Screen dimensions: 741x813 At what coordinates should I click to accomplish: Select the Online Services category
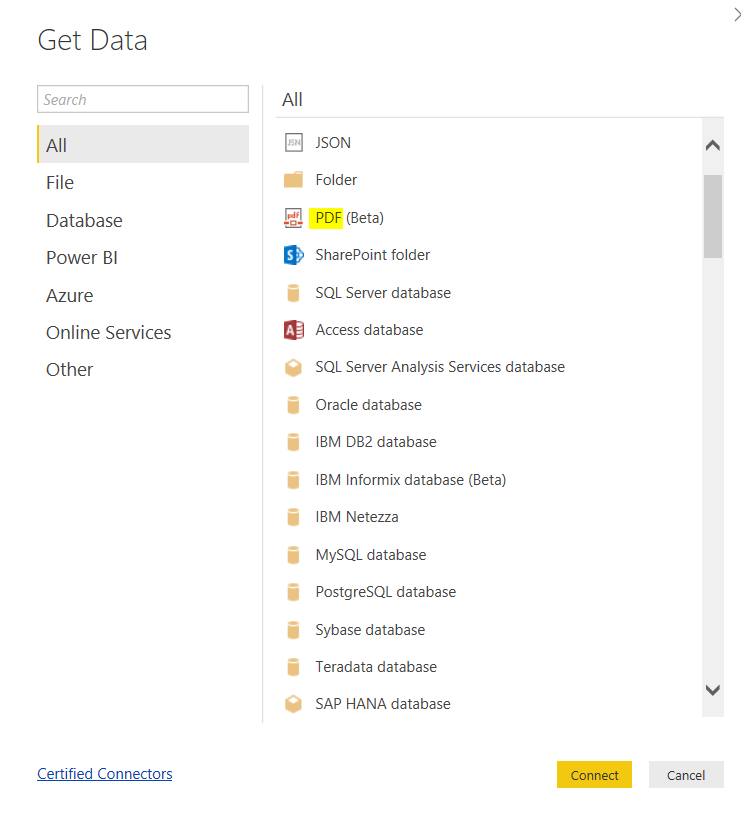click(x=143, y=332)
